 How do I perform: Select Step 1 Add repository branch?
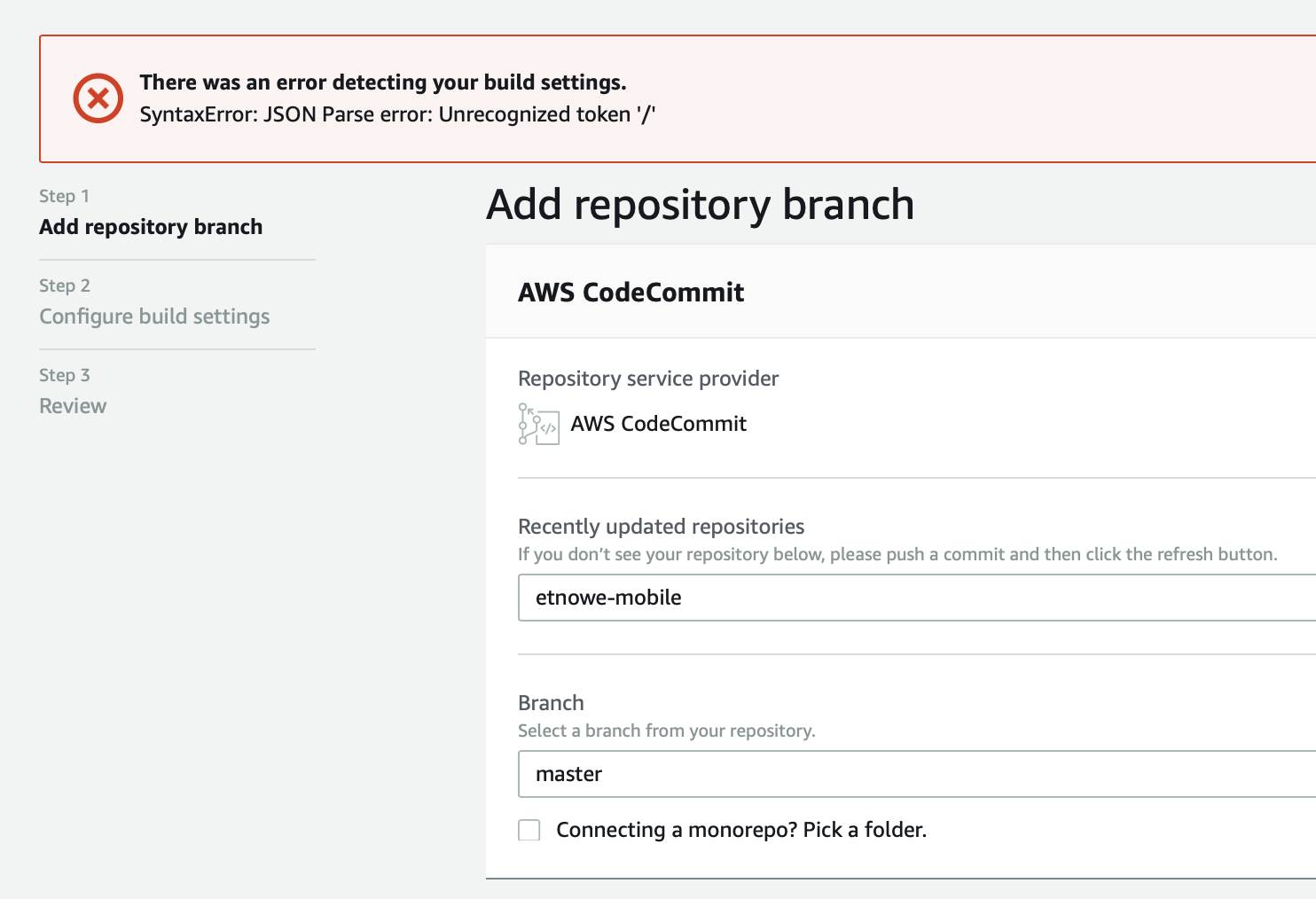click(151, 226)
